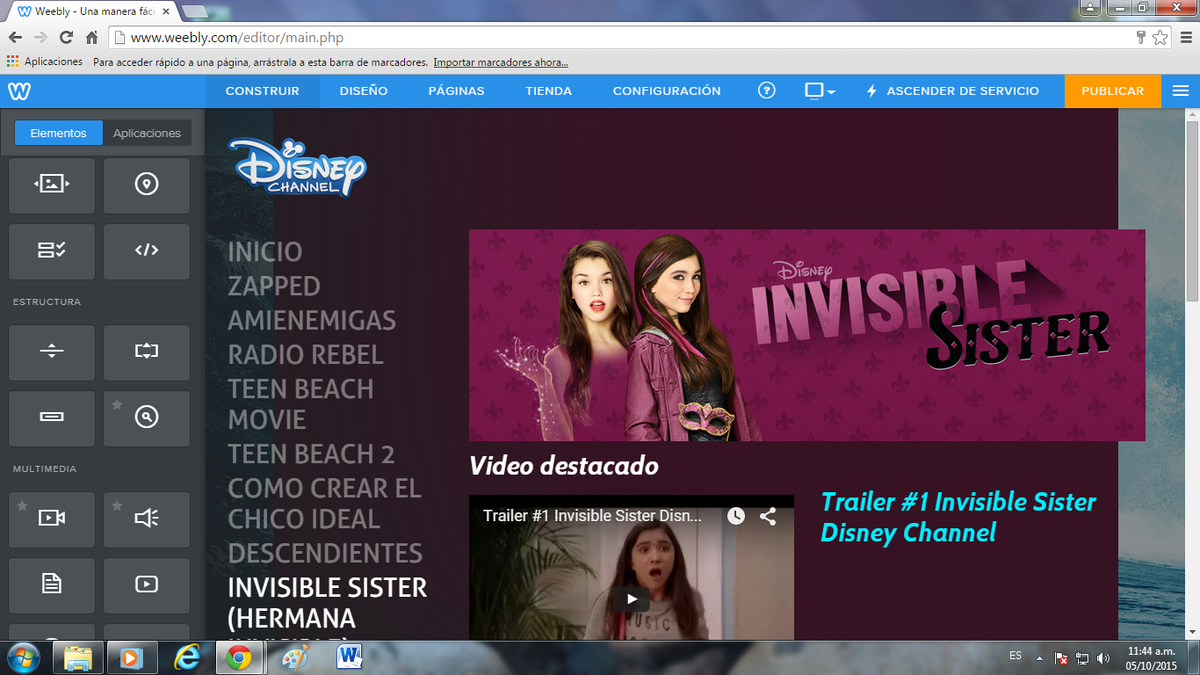
Task: Play the Invisible Sister trailer video
Action: tap(631, 599)
